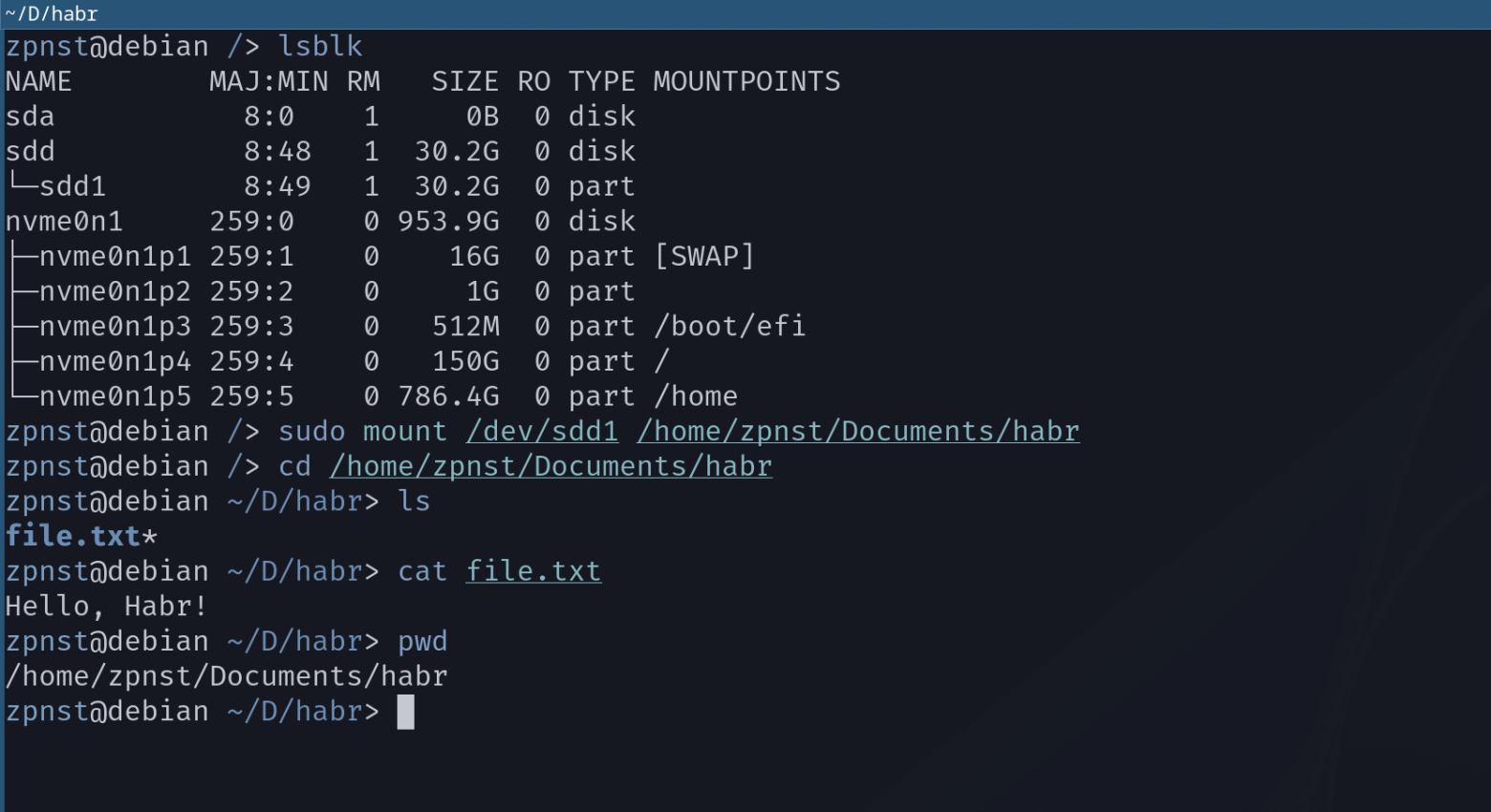The width and height of the screenshot is (1491, 812).
Task: Click the MOUNTPOINTS column header text
Action: 746,81
